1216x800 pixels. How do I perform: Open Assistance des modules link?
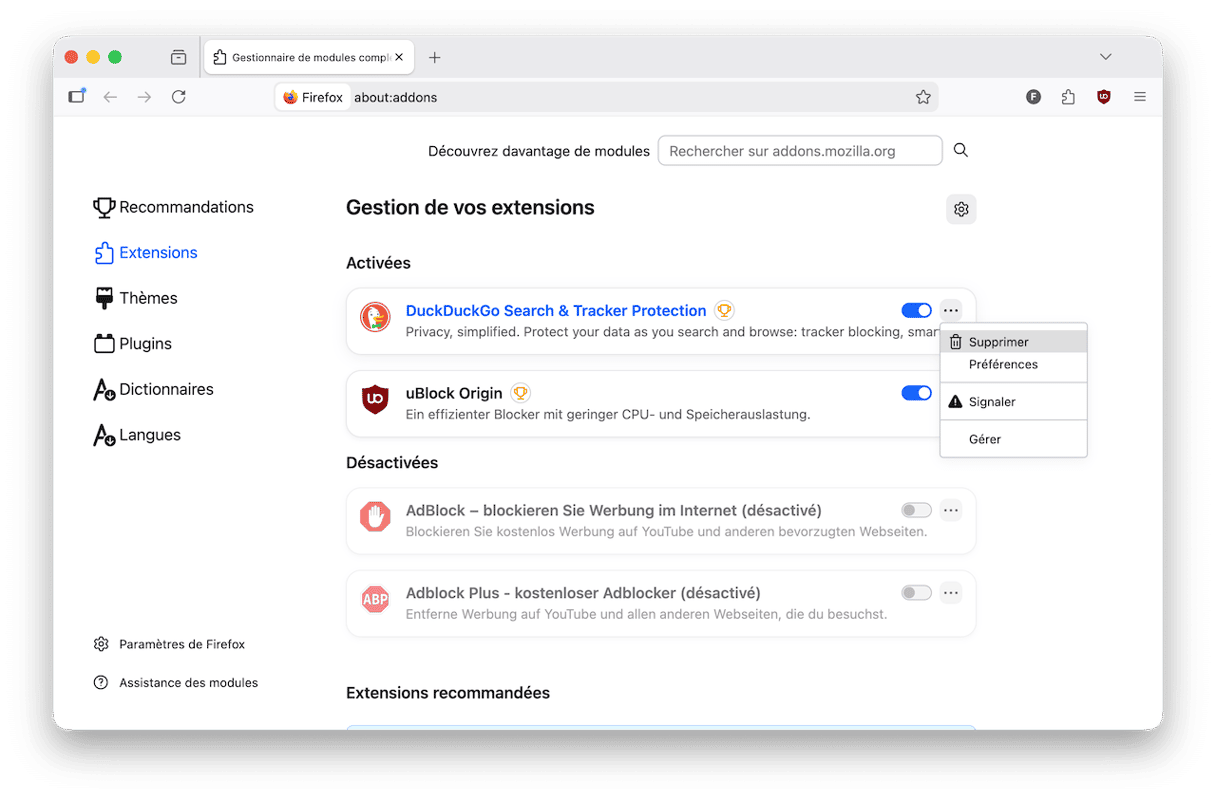(x=176, y=683)
